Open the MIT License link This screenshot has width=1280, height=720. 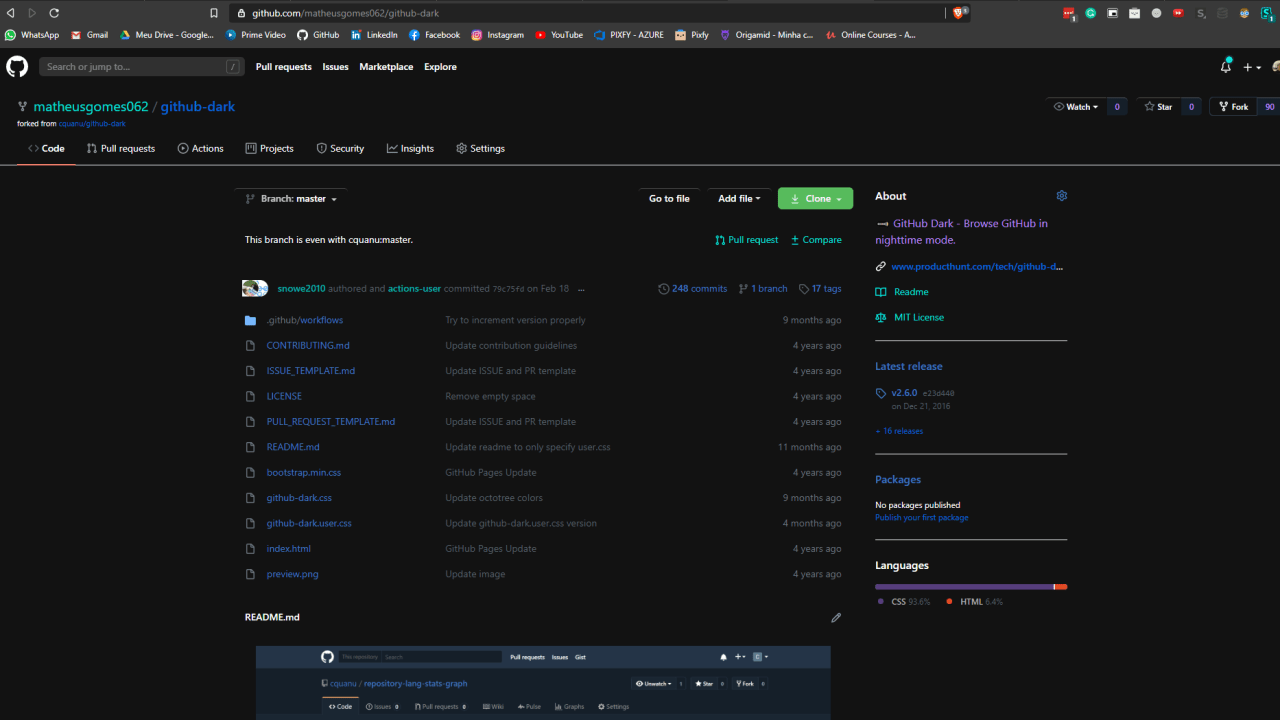909,317
